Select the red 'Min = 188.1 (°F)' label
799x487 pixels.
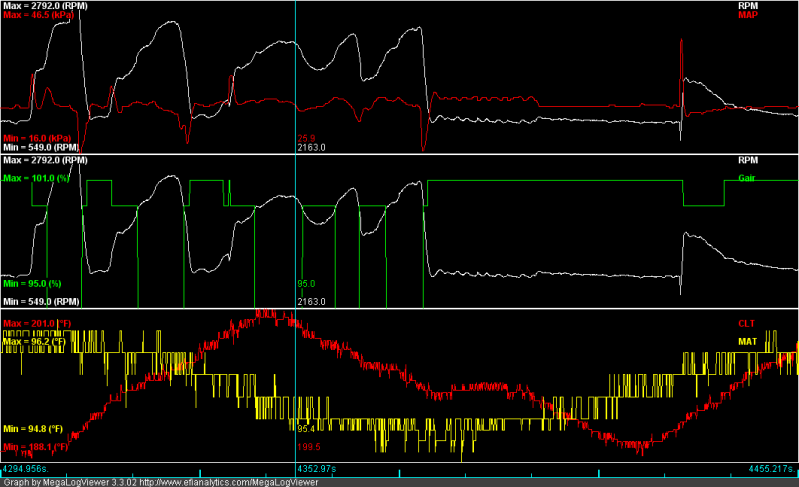click(36, 447)
